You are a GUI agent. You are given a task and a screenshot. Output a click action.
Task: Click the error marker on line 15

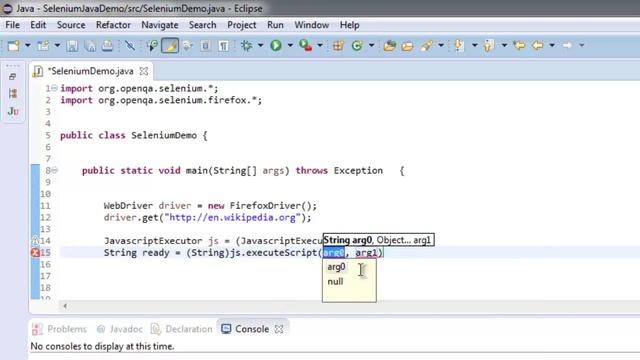[x=36, y=253]
